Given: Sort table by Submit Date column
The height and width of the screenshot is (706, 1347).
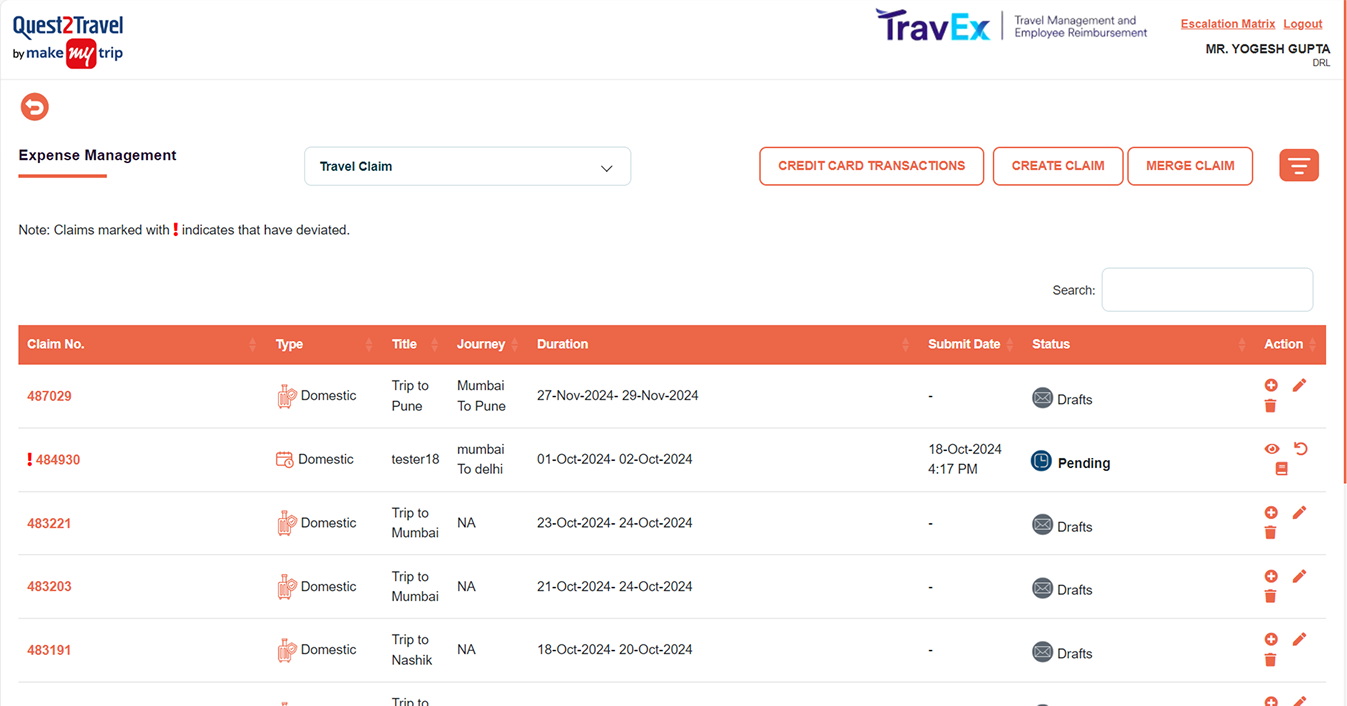Looking at the screenshot, I should 971,344.
